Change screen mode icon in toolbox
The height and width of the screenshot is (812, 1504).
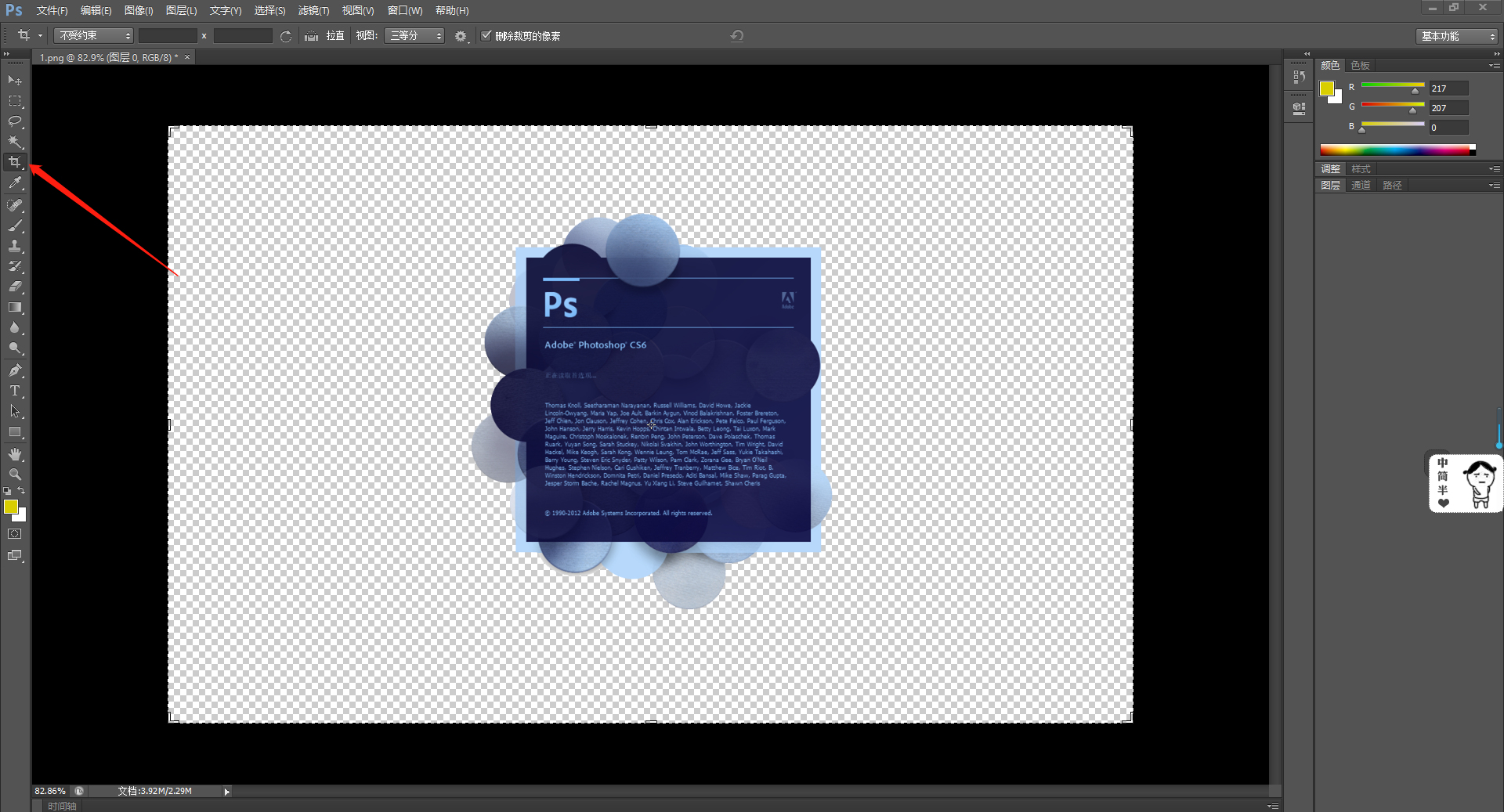[15, 555]
